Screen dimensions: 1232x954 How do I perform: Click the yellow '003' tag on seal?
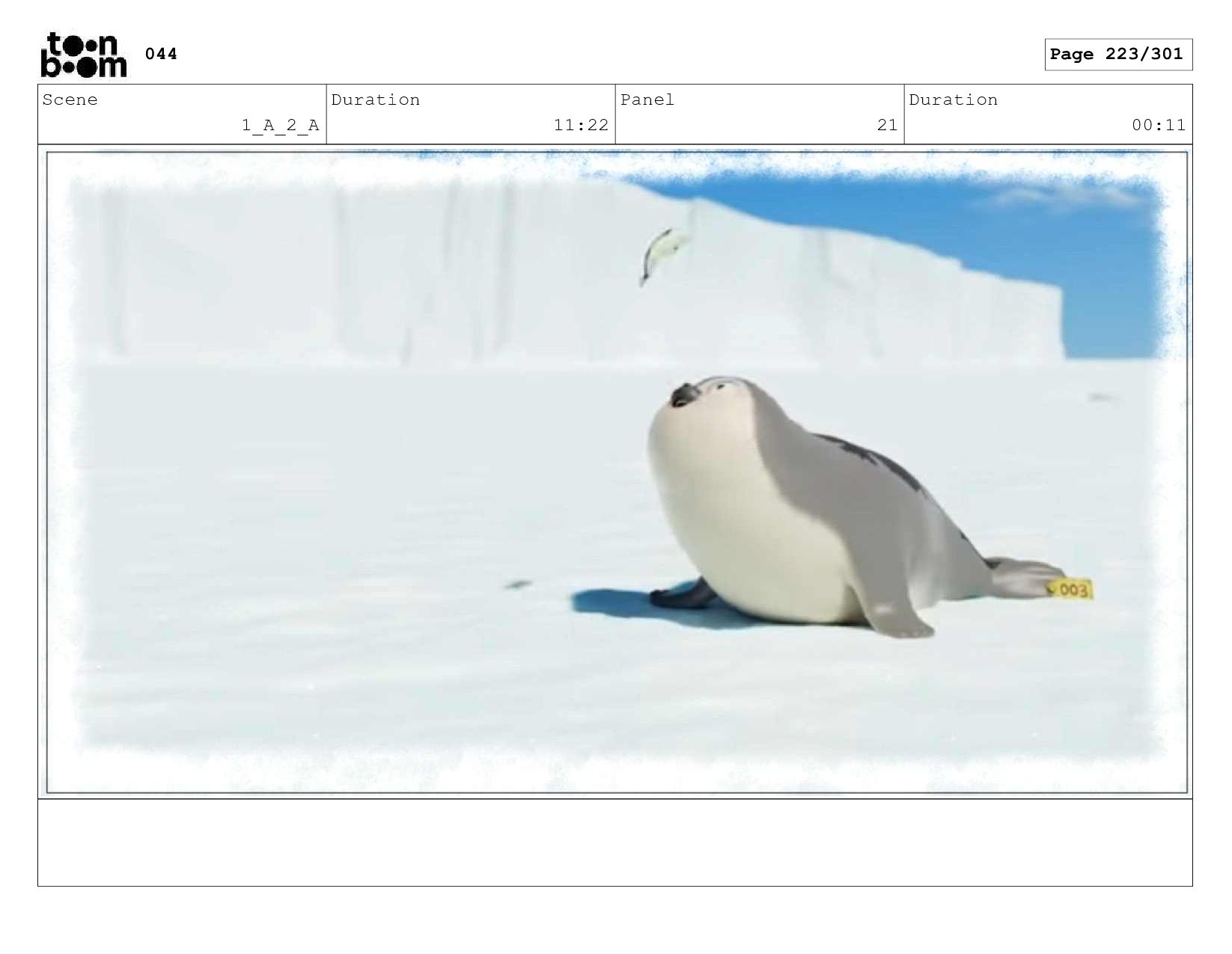click(1070, 590)
